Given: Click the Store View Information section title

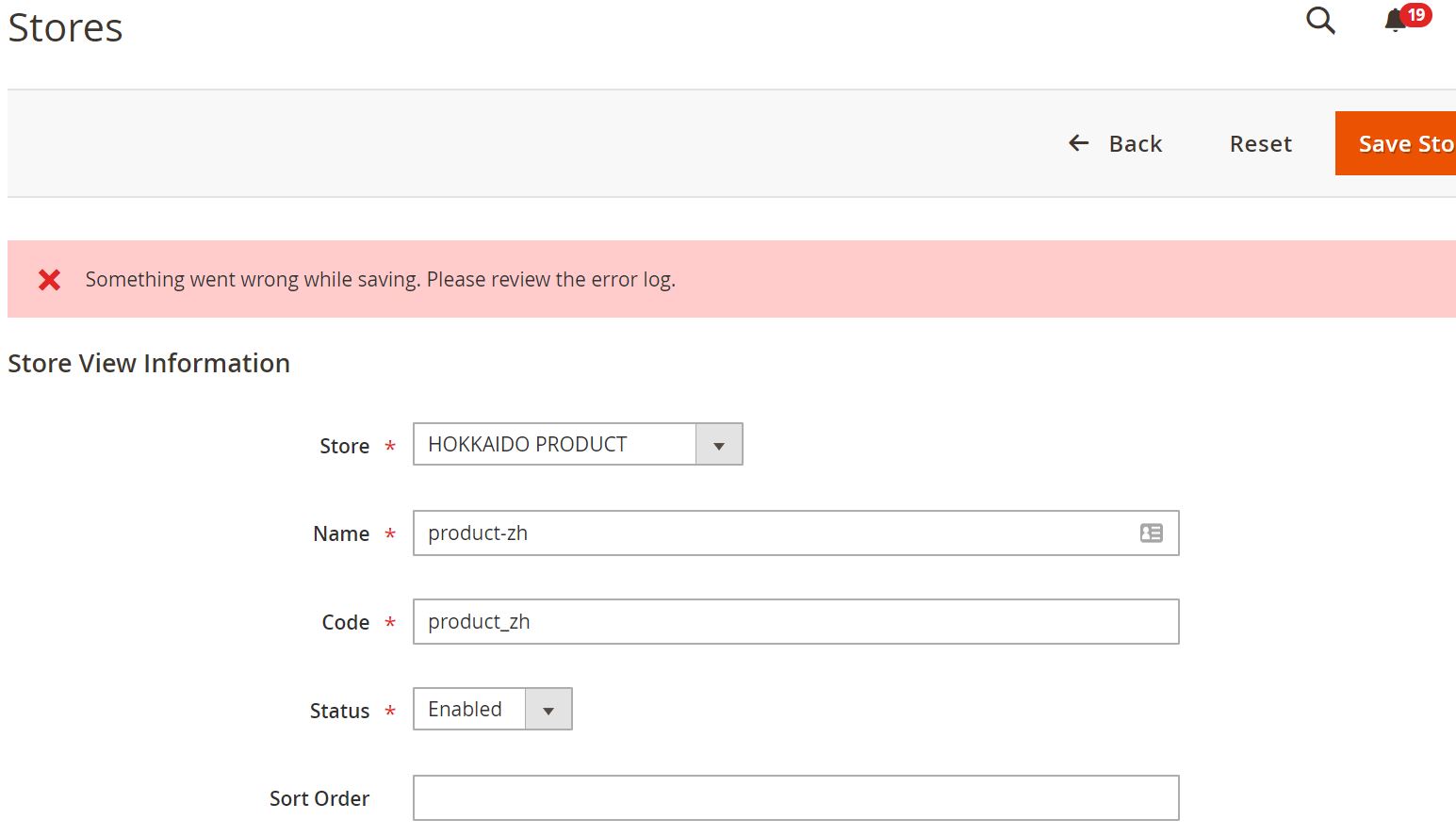Looking at the screenshot, I should click(148, 363).
